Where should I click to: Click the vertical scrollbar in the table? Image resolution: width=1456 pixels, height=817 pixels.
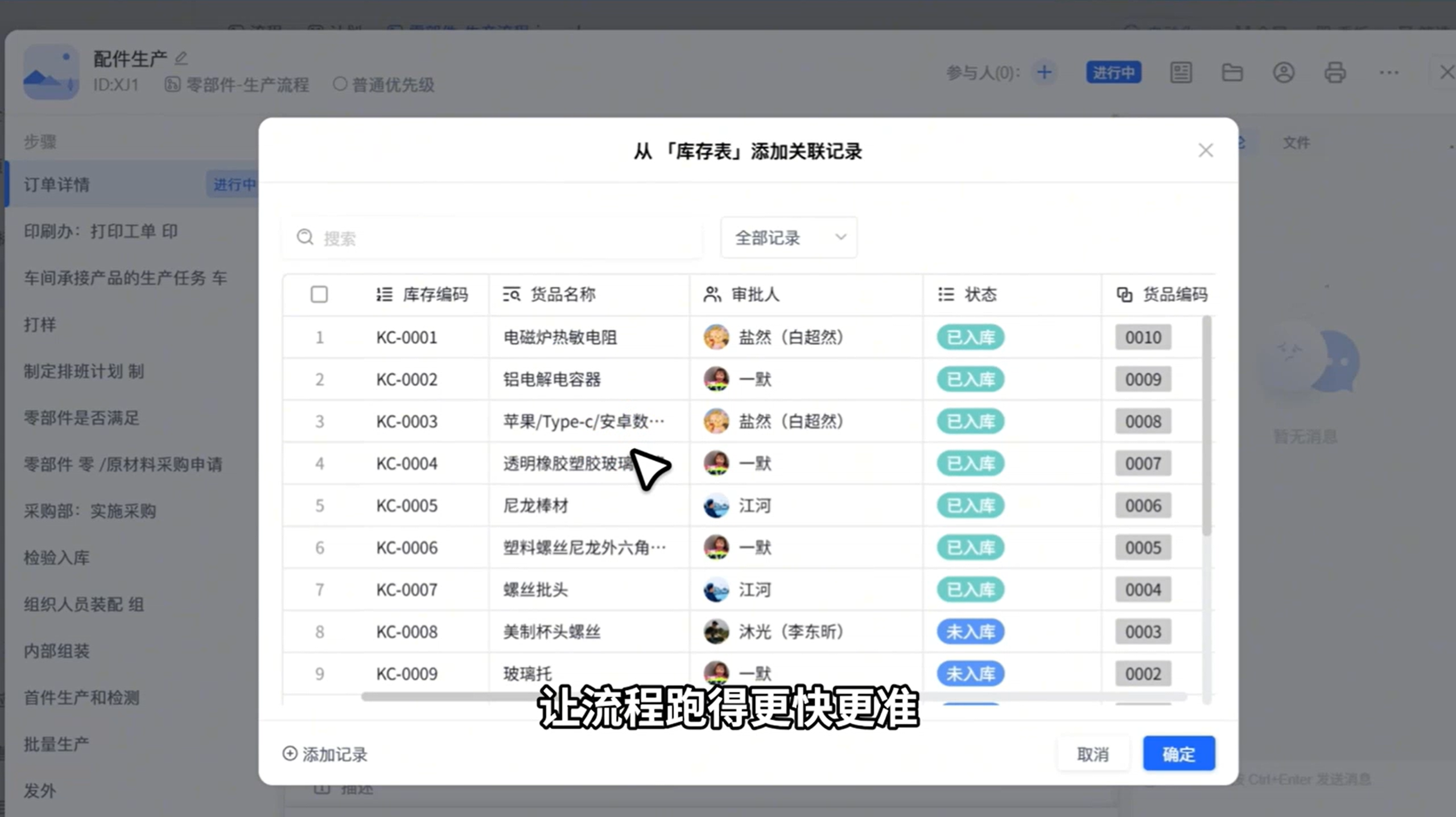[x=1207, y=426]
